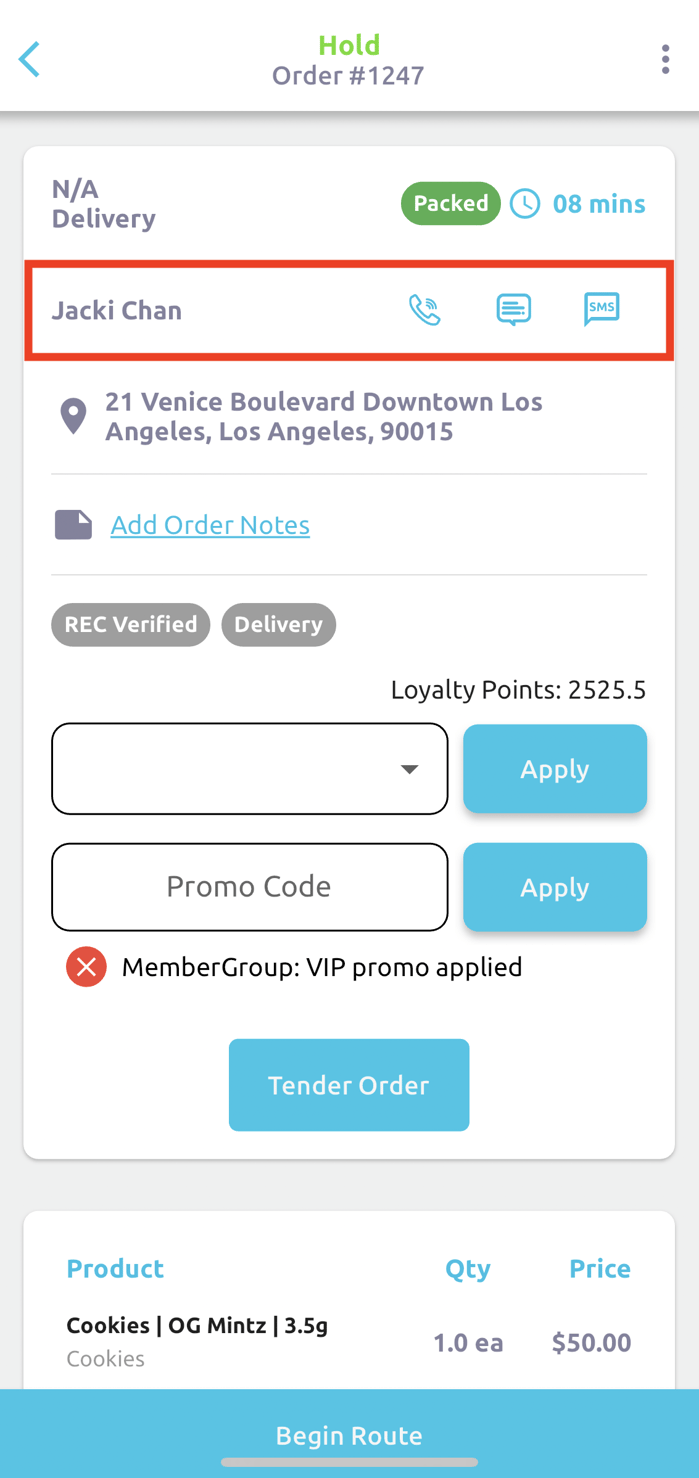Viewport: 699px width, 1478px height.
Task: Select the Delivery tag
Action: (279, 624)
